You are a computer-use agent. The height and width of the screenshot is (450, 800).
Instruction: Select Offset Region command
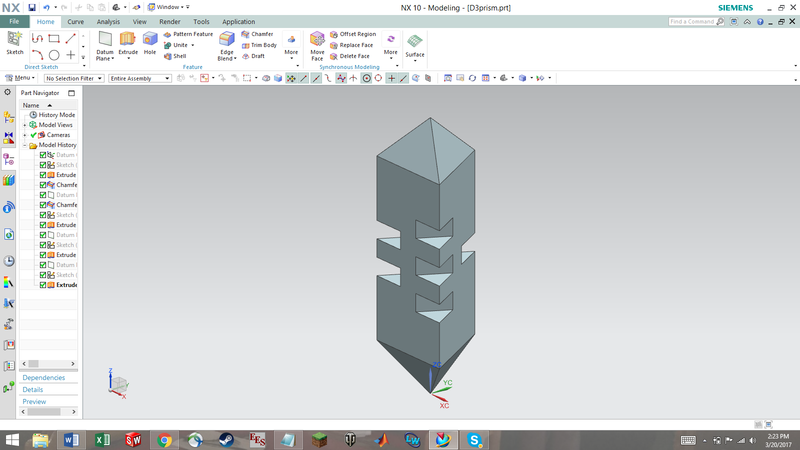[x=353, y=34]
